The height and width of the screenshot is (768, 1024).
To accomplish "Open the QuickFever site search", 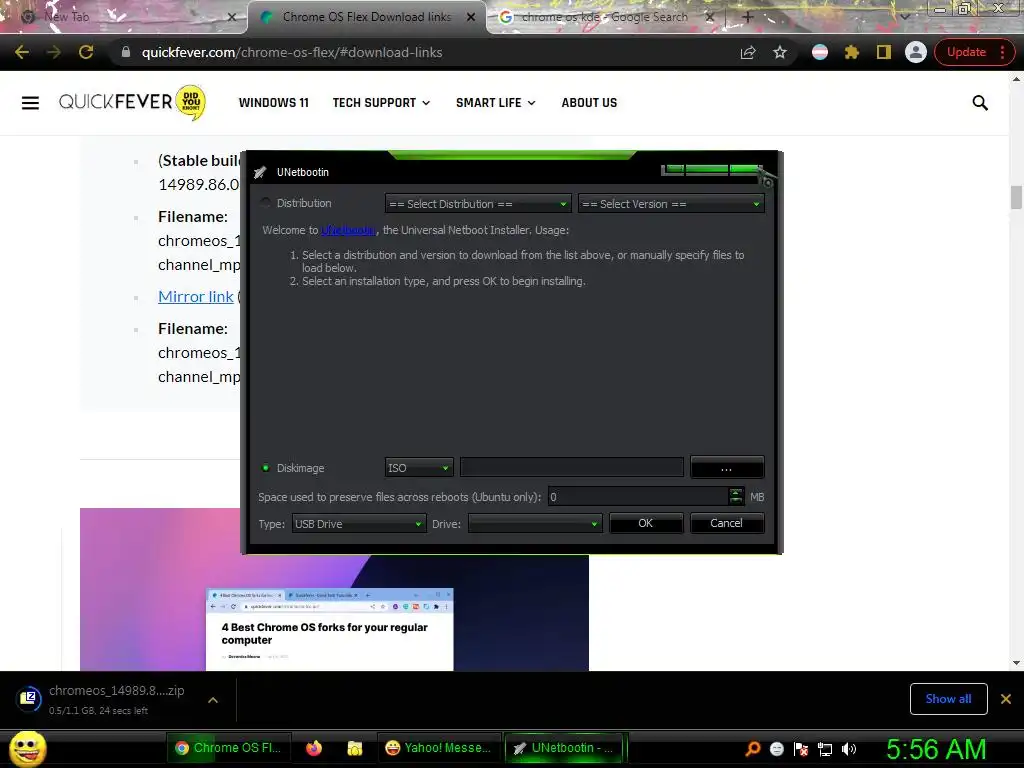I will pyautogui.click(x=980, y=103).
